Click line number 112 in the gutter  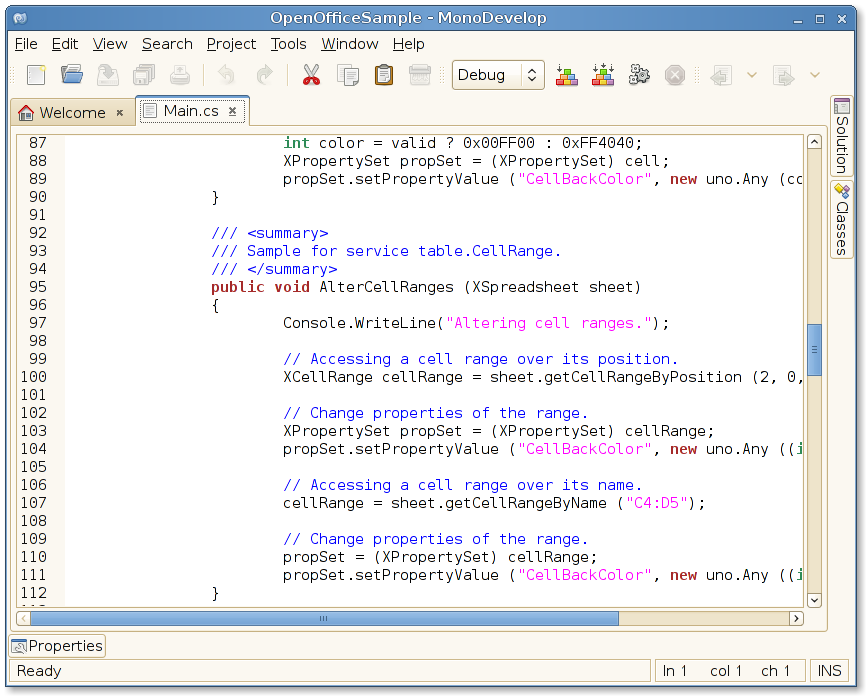coord(34,593)
